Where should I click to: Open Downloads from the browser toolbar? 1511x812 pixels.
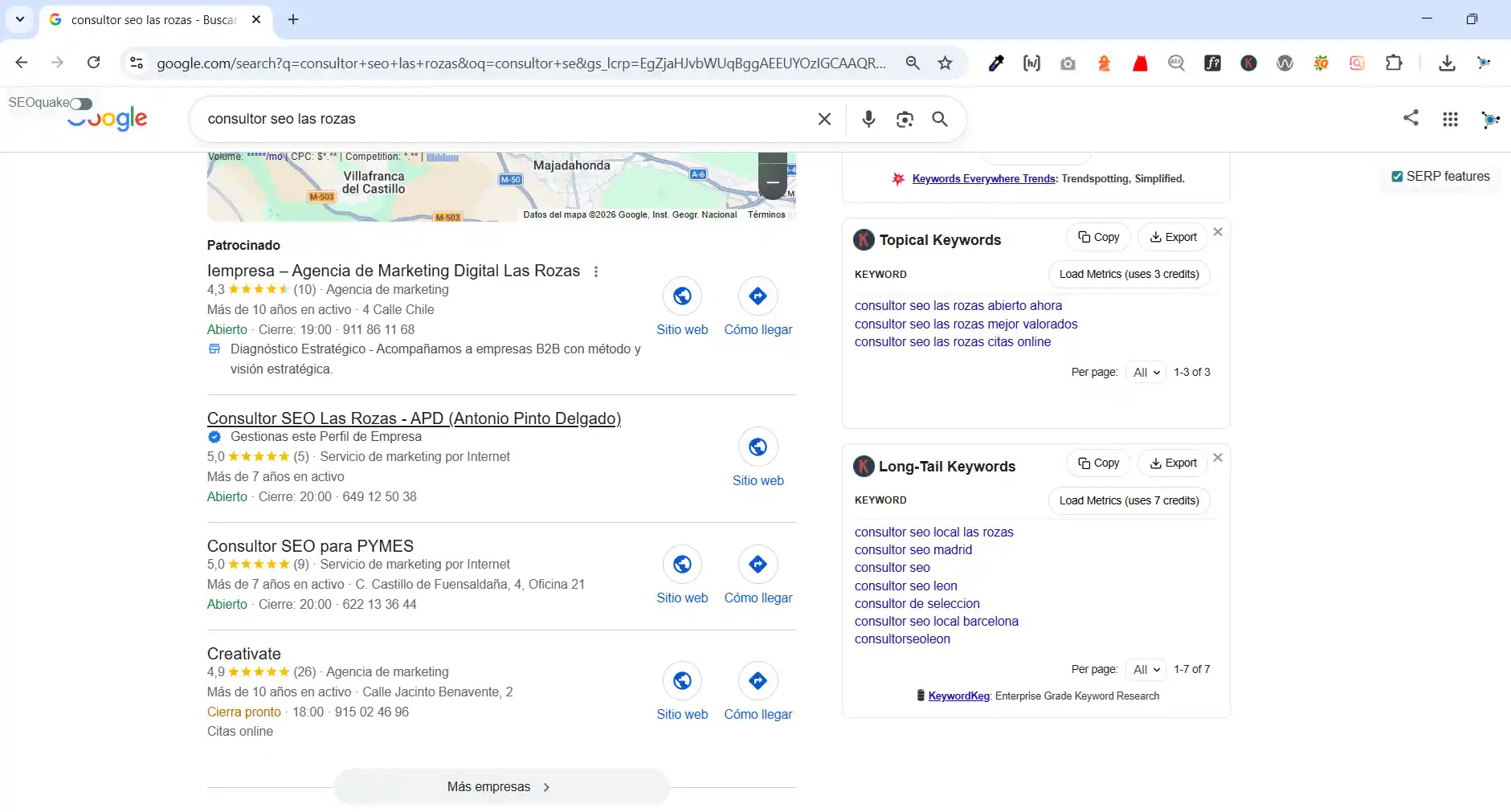(x=1447, y=63)
